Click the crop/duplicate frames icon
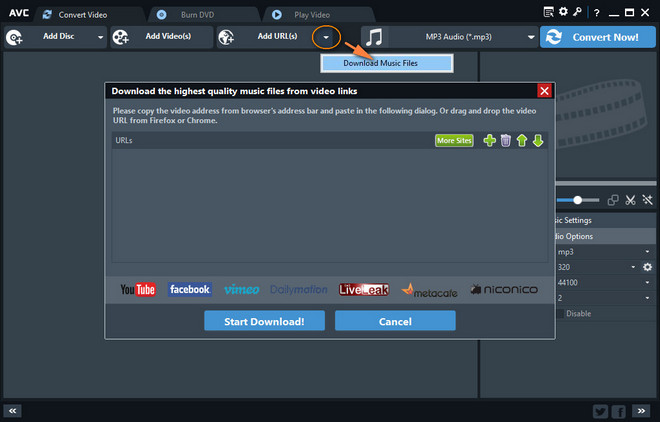This screenshot has height=422, width=660. pos(613,200)
